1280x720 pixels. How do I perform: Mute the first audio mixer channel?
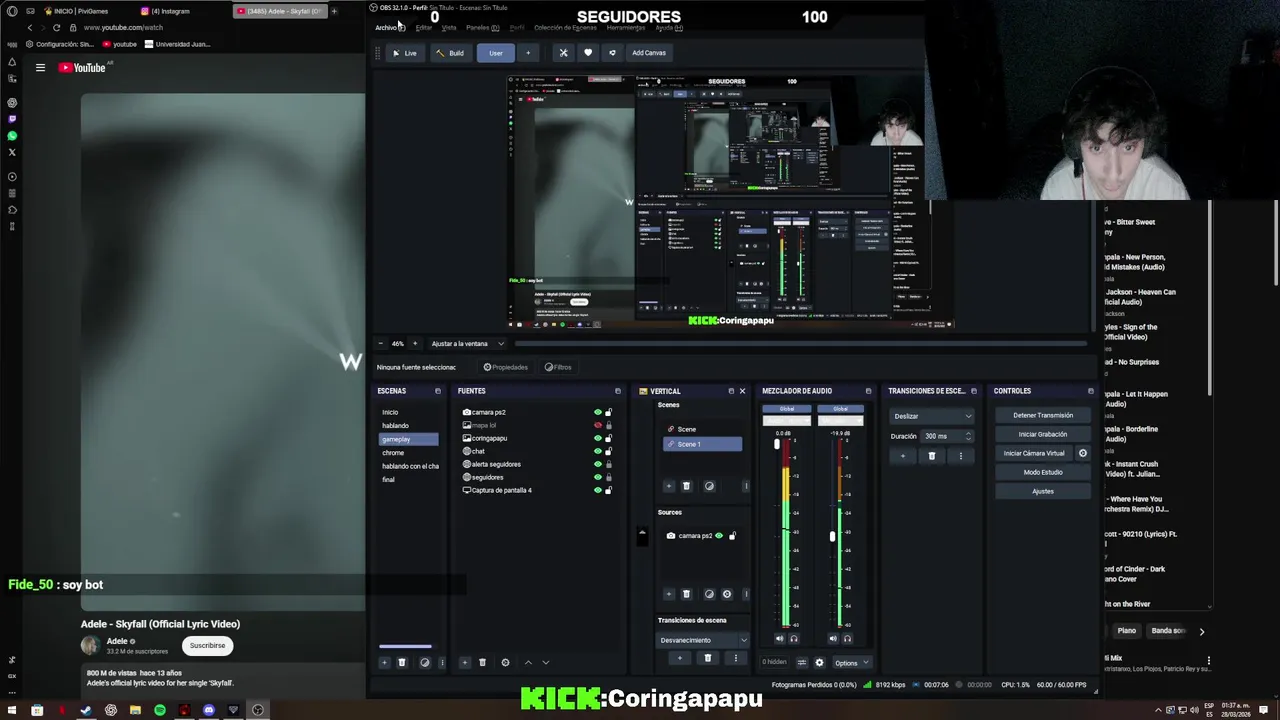[780, 638]
